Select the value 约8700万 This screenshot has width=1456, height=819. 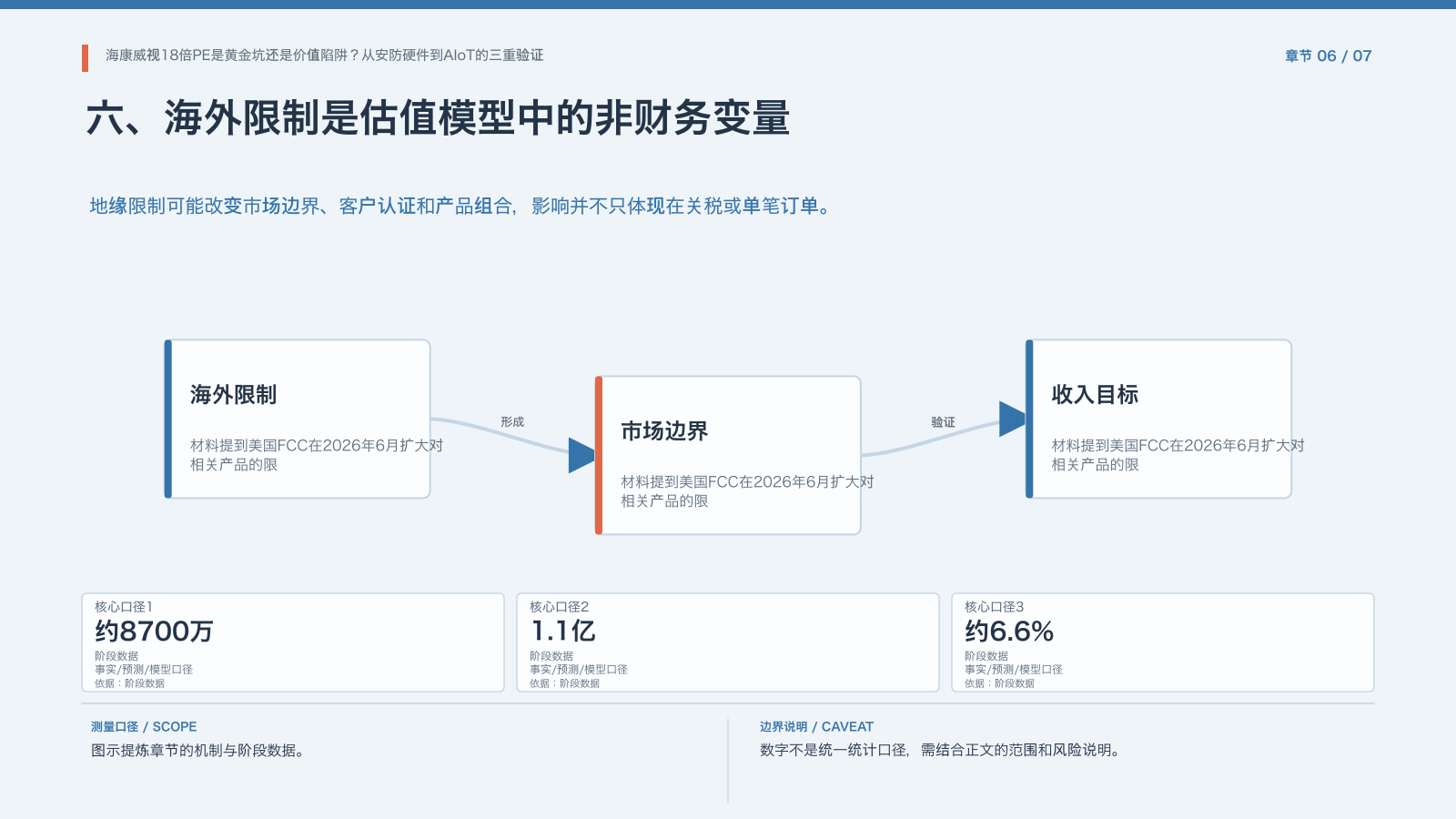(x=154, y=632)
